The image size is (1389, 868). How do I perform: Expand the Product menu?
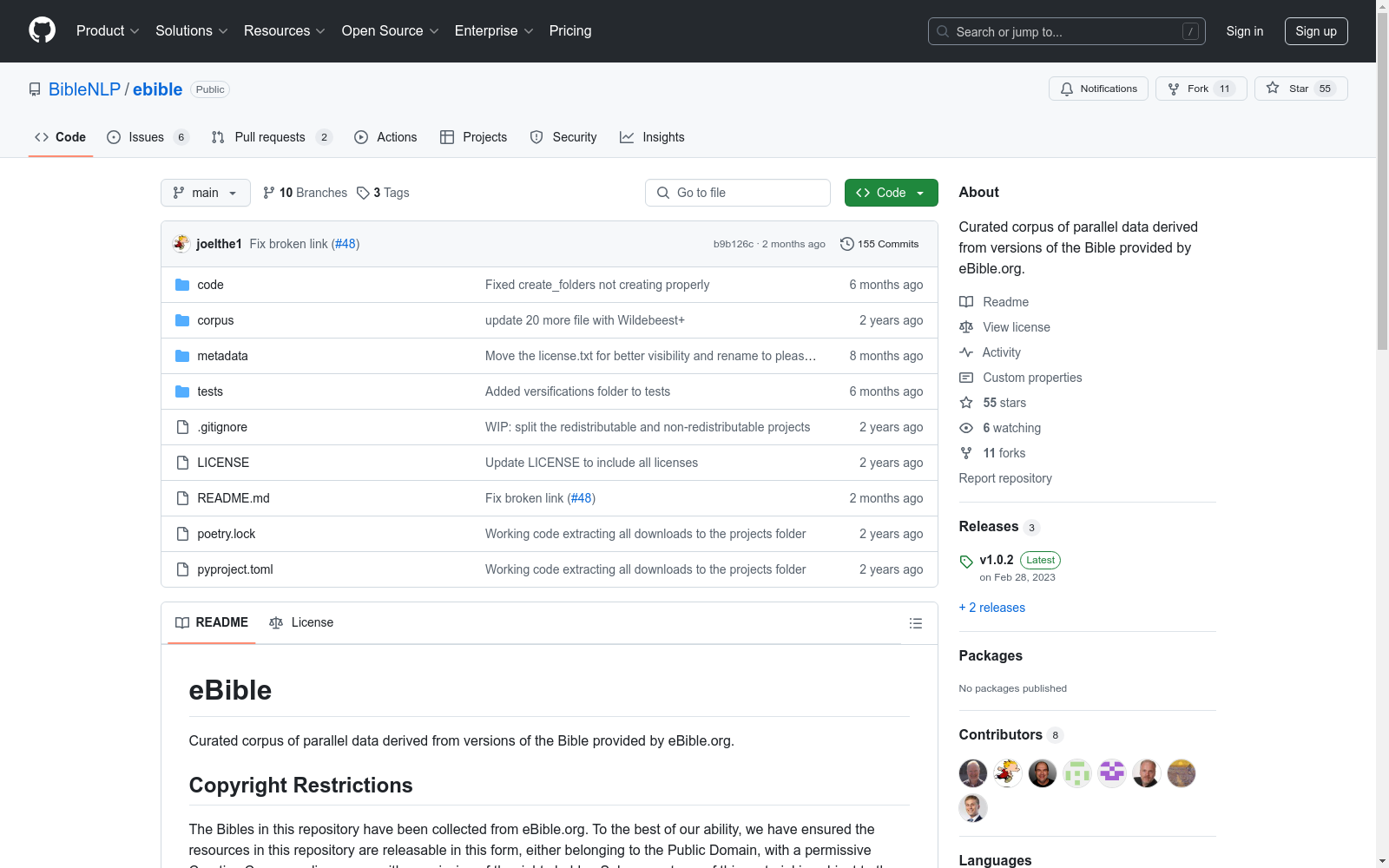[108, 31]
